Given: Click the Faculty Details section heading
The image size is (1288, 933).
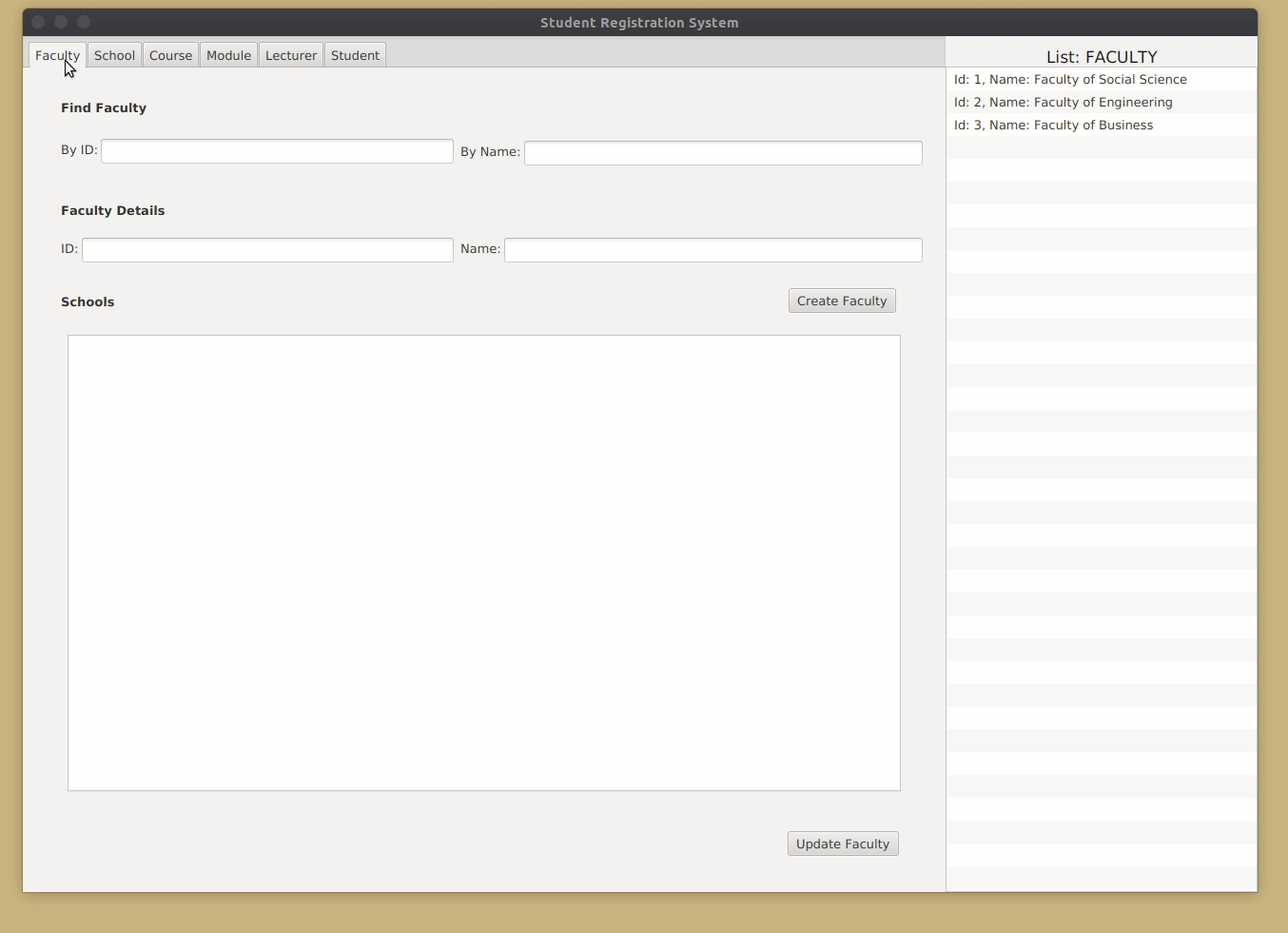Looking at the screenshot, I should [x=112, y=210].
